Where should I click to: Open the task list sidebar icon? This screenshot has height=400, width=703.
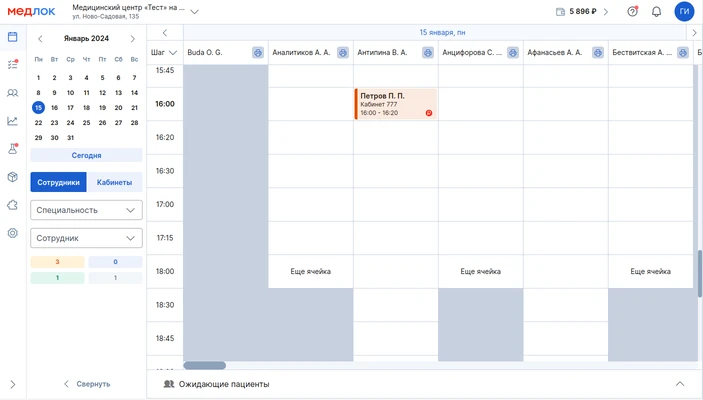pos(13,65)
